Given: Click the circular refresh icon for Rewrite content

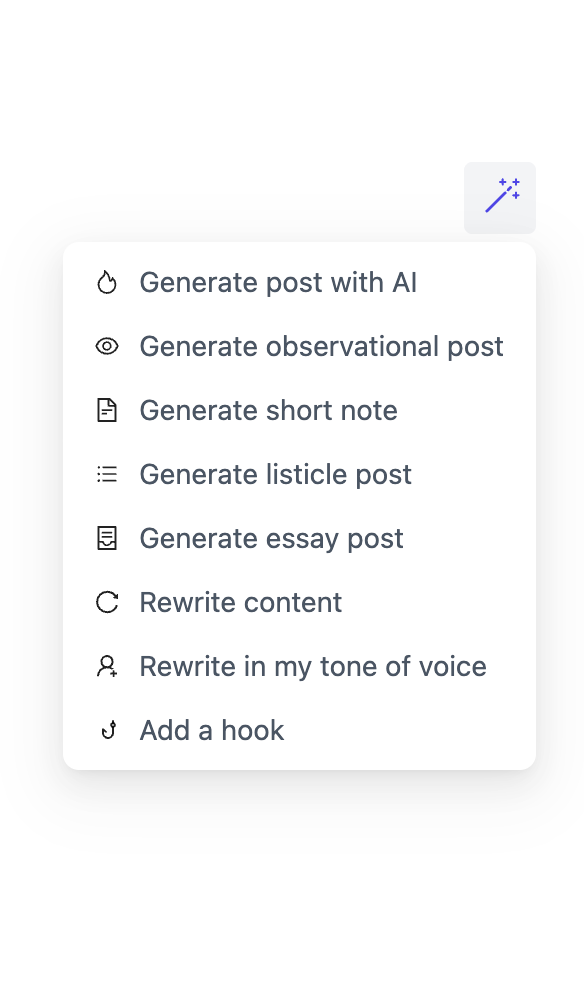Looking at the screenshot, I should (107, 602).
